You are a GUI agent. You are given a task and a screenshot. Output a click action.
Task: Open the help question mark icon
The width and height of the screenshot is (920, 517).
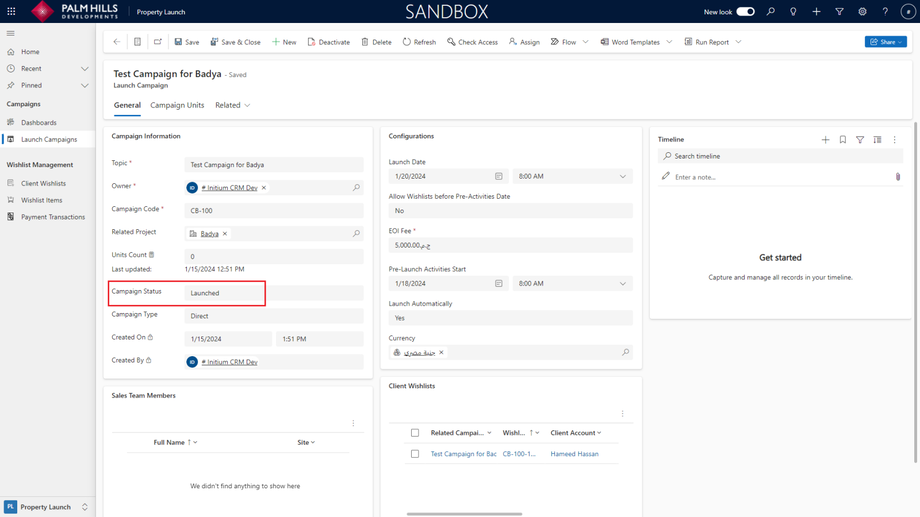[885, 12]
